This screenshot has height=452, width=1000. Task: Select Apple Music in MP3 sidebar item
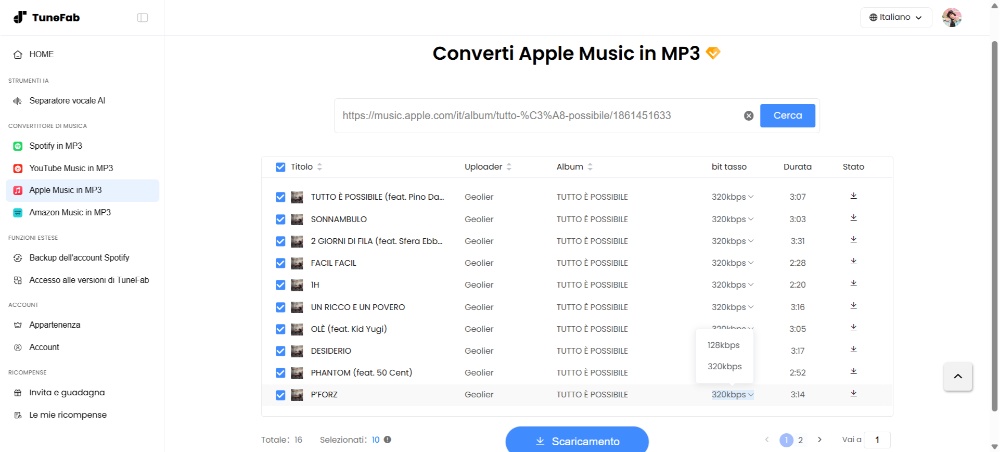(x=82, y=190)
